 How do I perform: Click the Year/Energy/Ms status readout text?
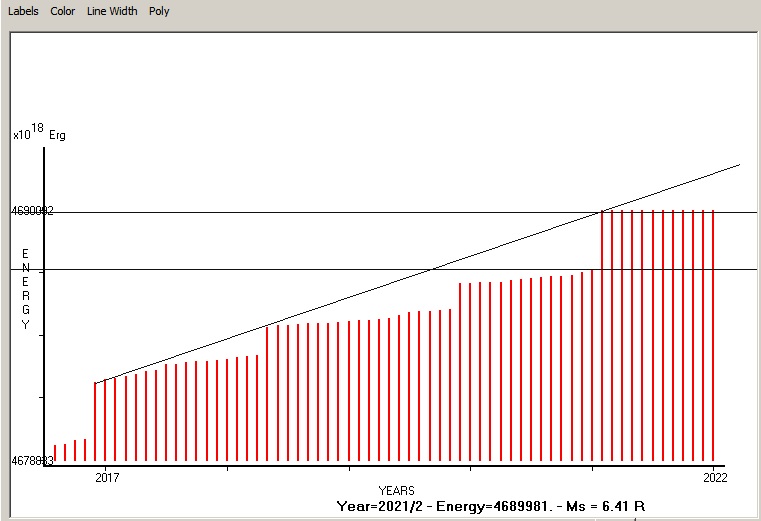[497, 505]
